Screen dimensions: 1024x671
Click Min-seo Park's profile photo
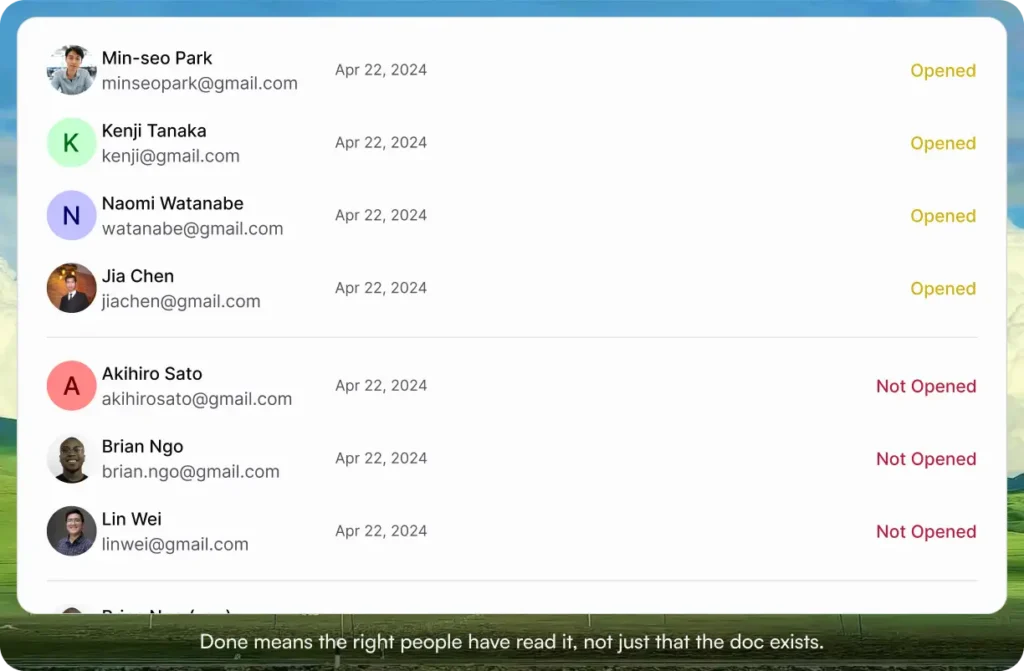click(72, 70)
